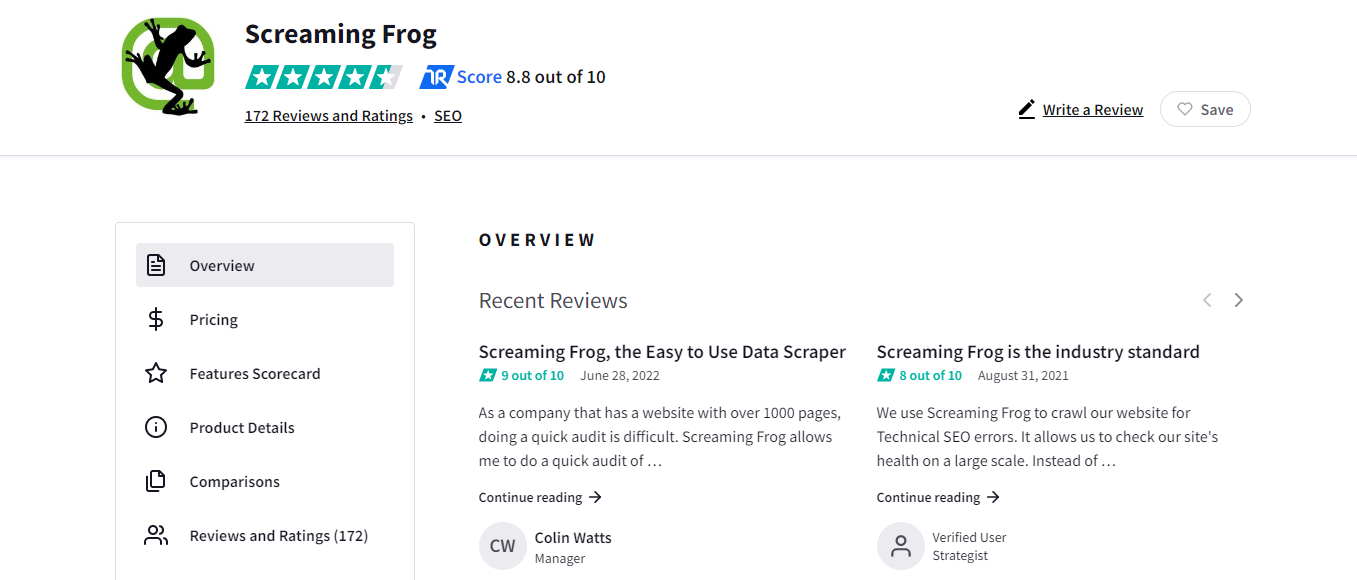Screen dimensions: 1357x580
Task: Click the Comparisons copy icon
Action: 156,481
